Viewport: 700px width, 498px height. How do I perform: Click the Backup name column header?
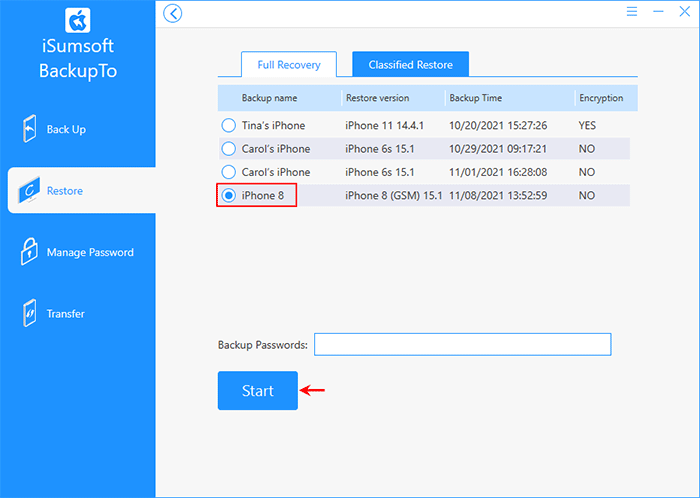pos(269,98)
